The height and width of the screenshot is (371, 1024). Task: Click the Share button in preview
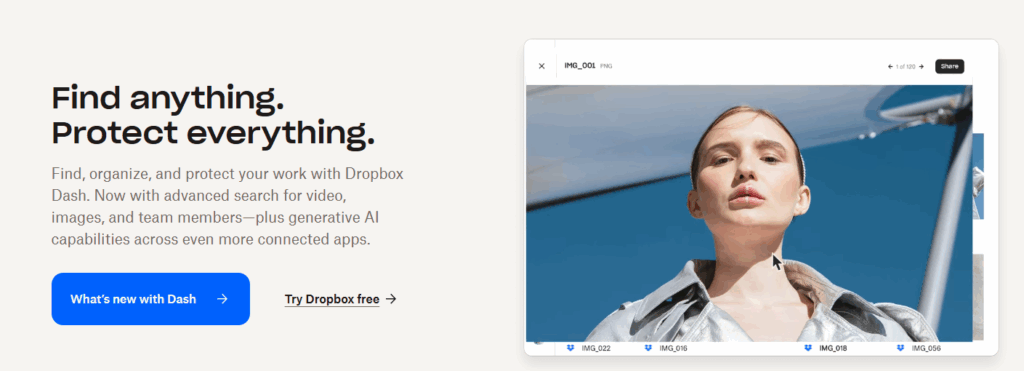949,66
